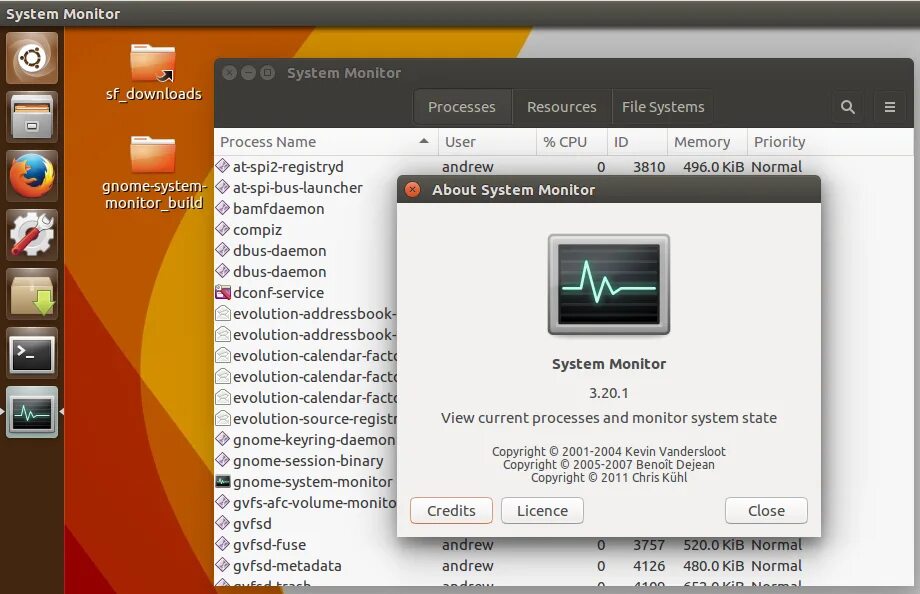Select System Monitor icon in the dock
920x594 pixels.
pos(32,412)
